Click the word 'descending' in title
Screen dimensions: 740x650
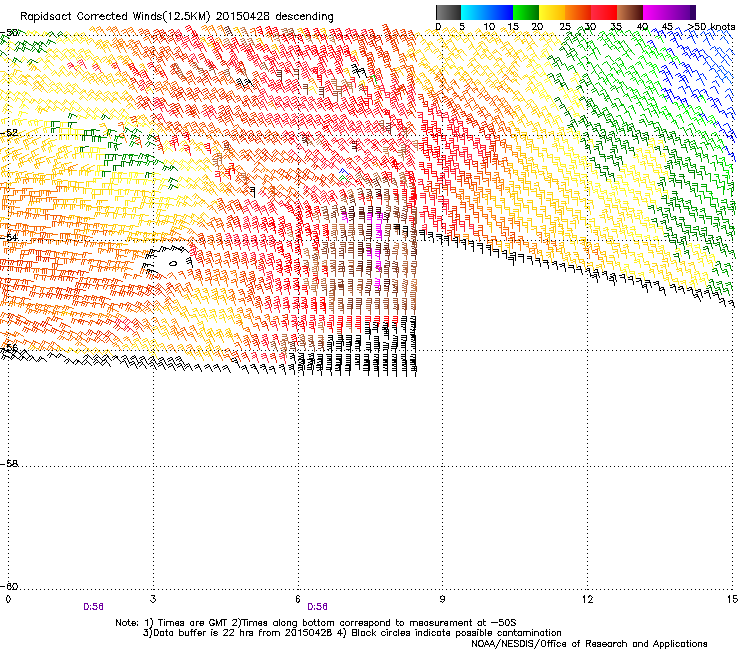coord(304,17)
